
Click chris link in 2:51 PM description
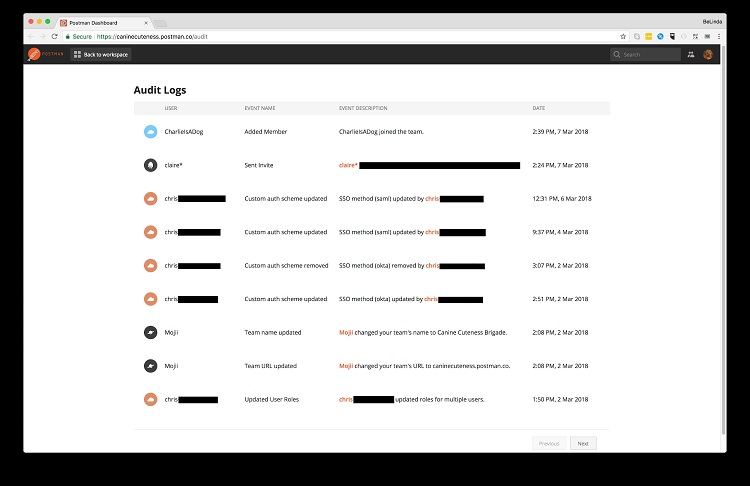(x=431, y=299)
